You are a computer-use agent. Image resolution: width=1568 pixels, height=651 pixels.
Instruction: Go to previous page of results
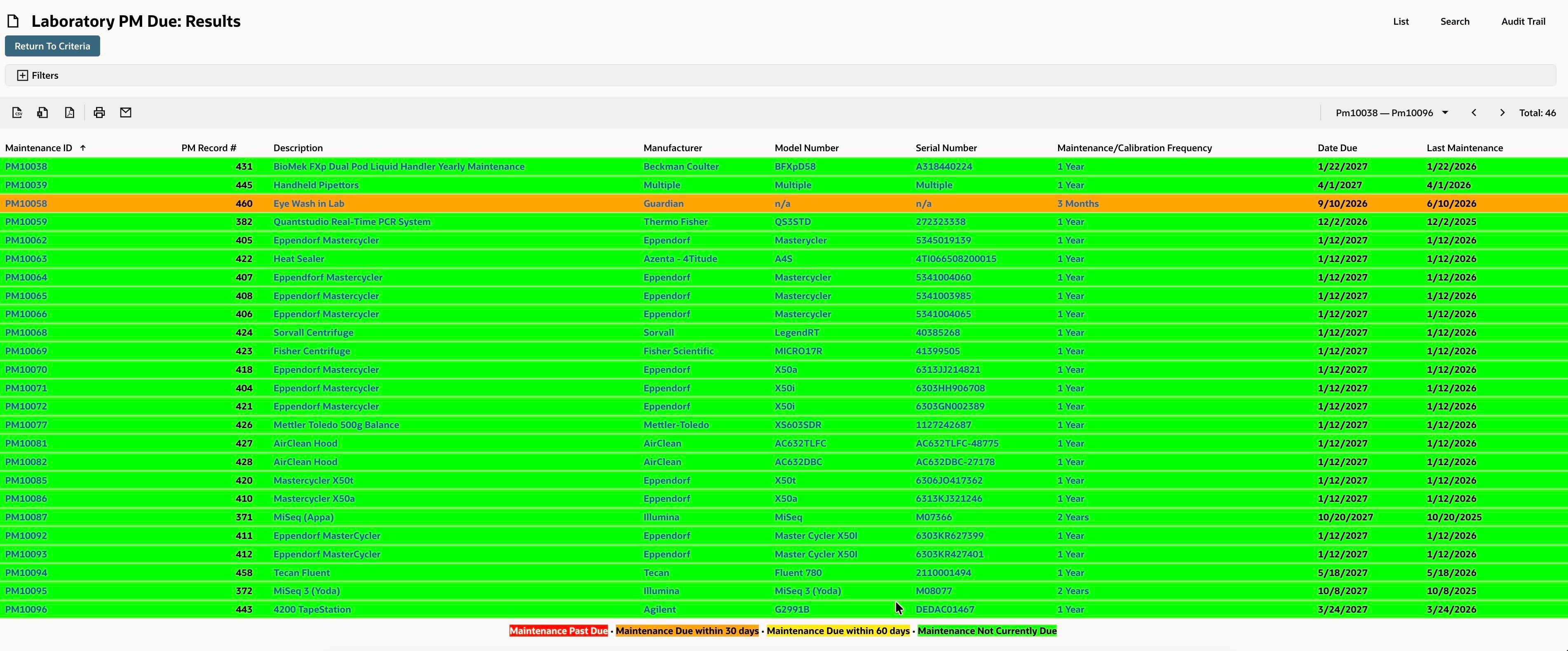click(1474, 112)
